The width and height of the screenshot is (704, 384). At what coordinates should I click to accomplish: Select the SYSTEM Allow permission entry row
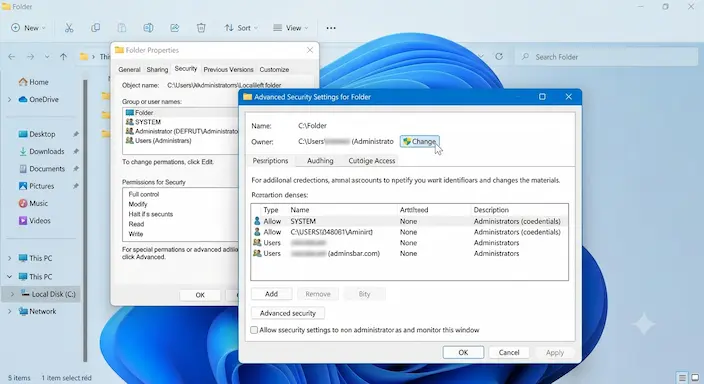click(409, 221)
